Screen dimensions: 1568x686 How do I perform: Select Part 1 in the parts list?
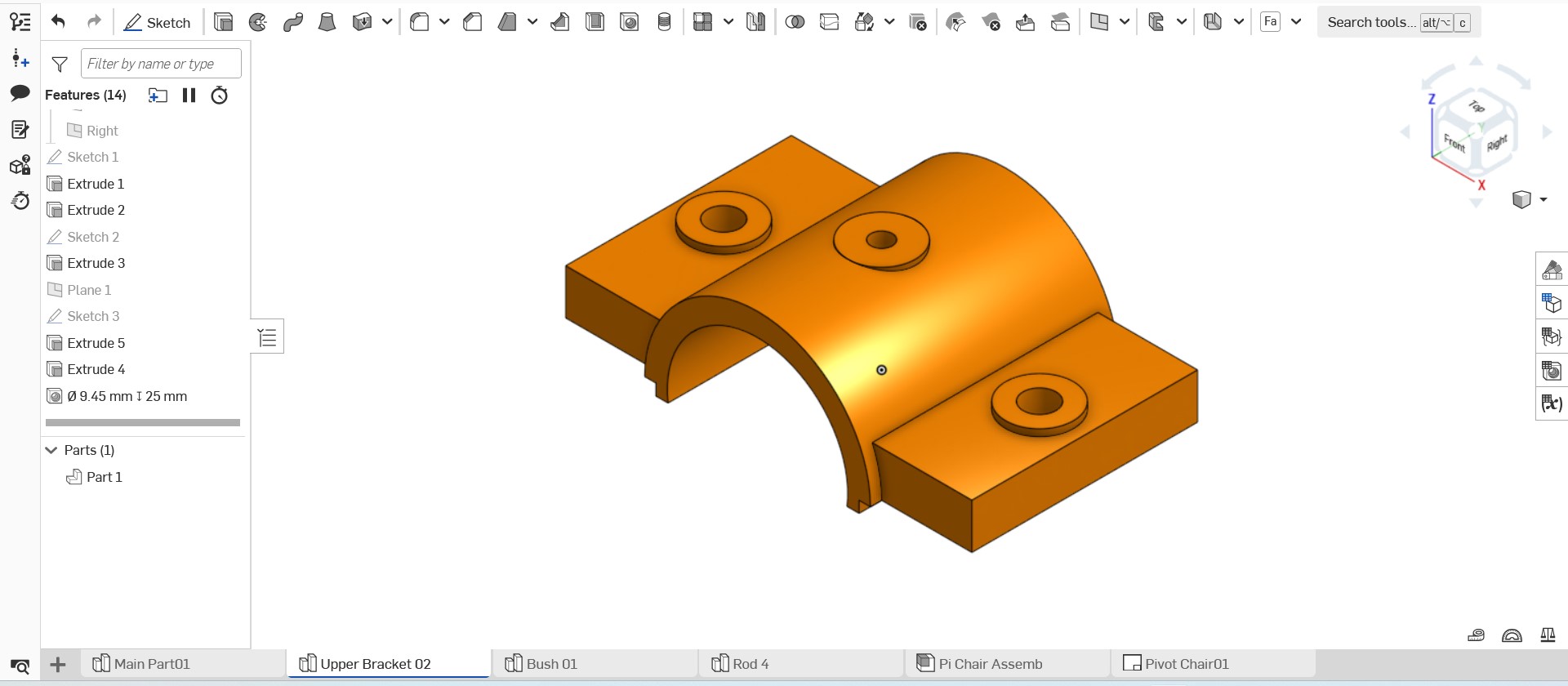pyautogui.click(x=104, y=477)
